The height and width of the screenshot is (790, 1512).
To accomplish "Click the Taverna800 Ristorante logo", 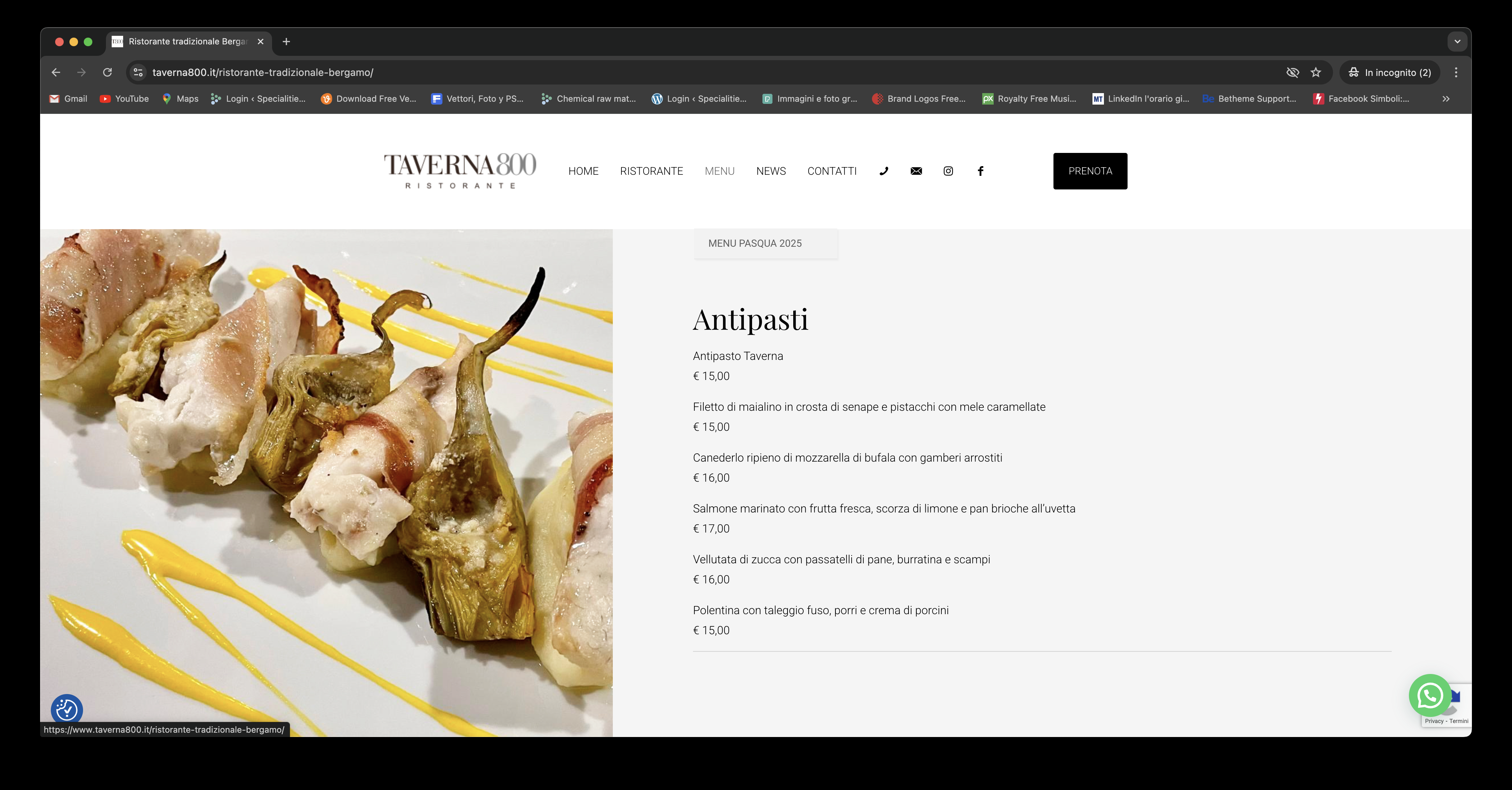I will 460,171.
